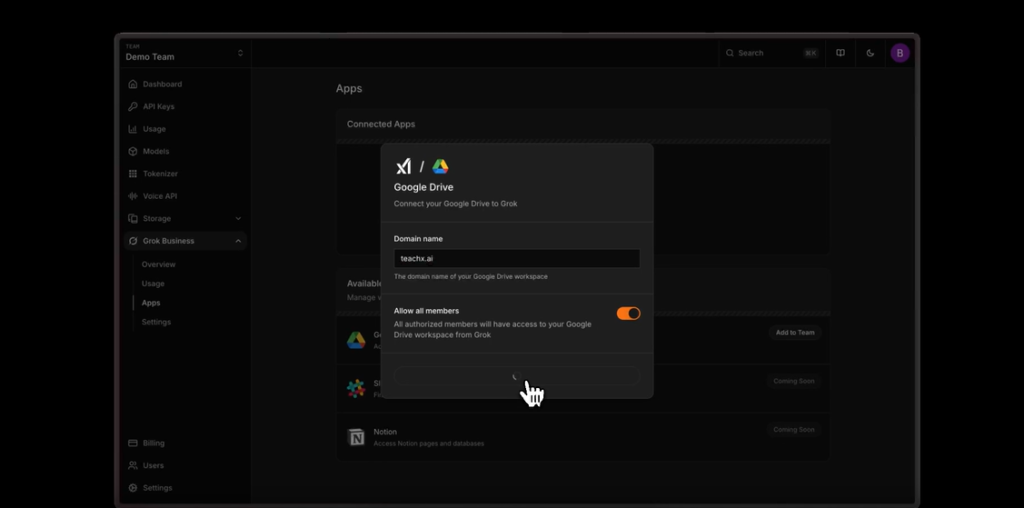Disable the Allow all members toggle
Screen dimensions: 1024x508
(628, 314)
